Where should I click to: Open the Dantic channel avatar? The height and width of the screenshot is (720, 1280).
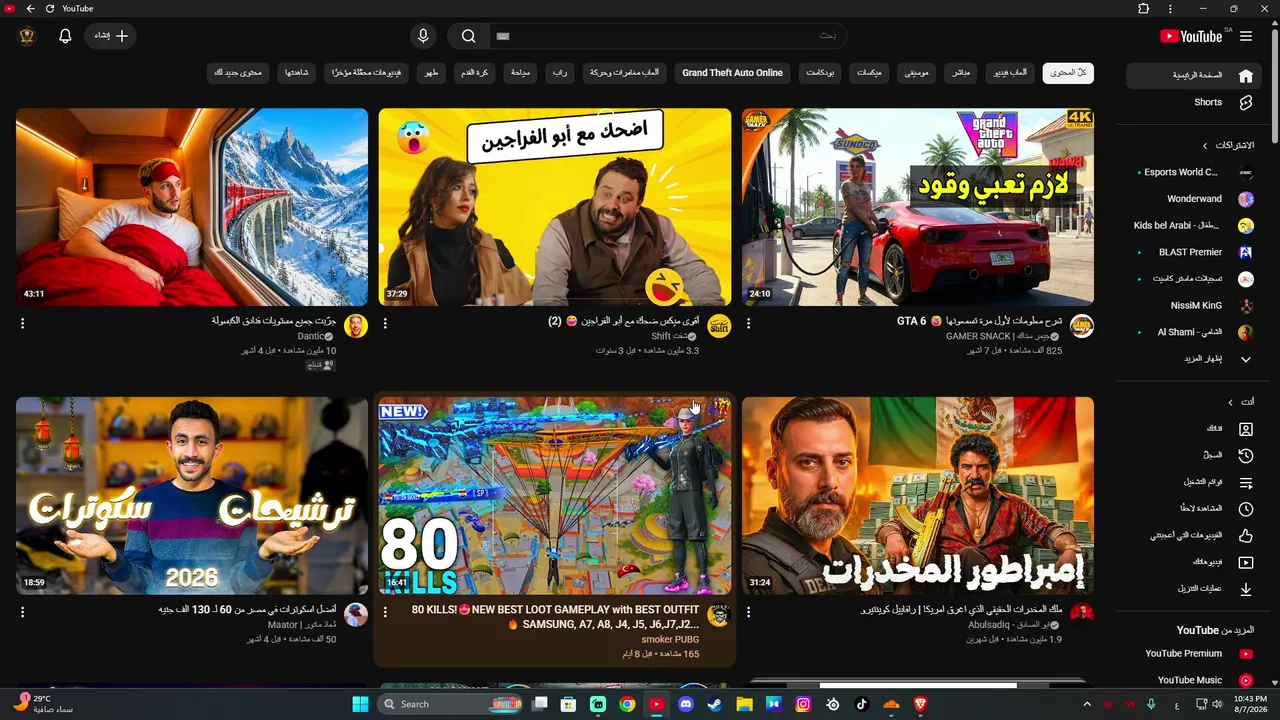[356, 326]
